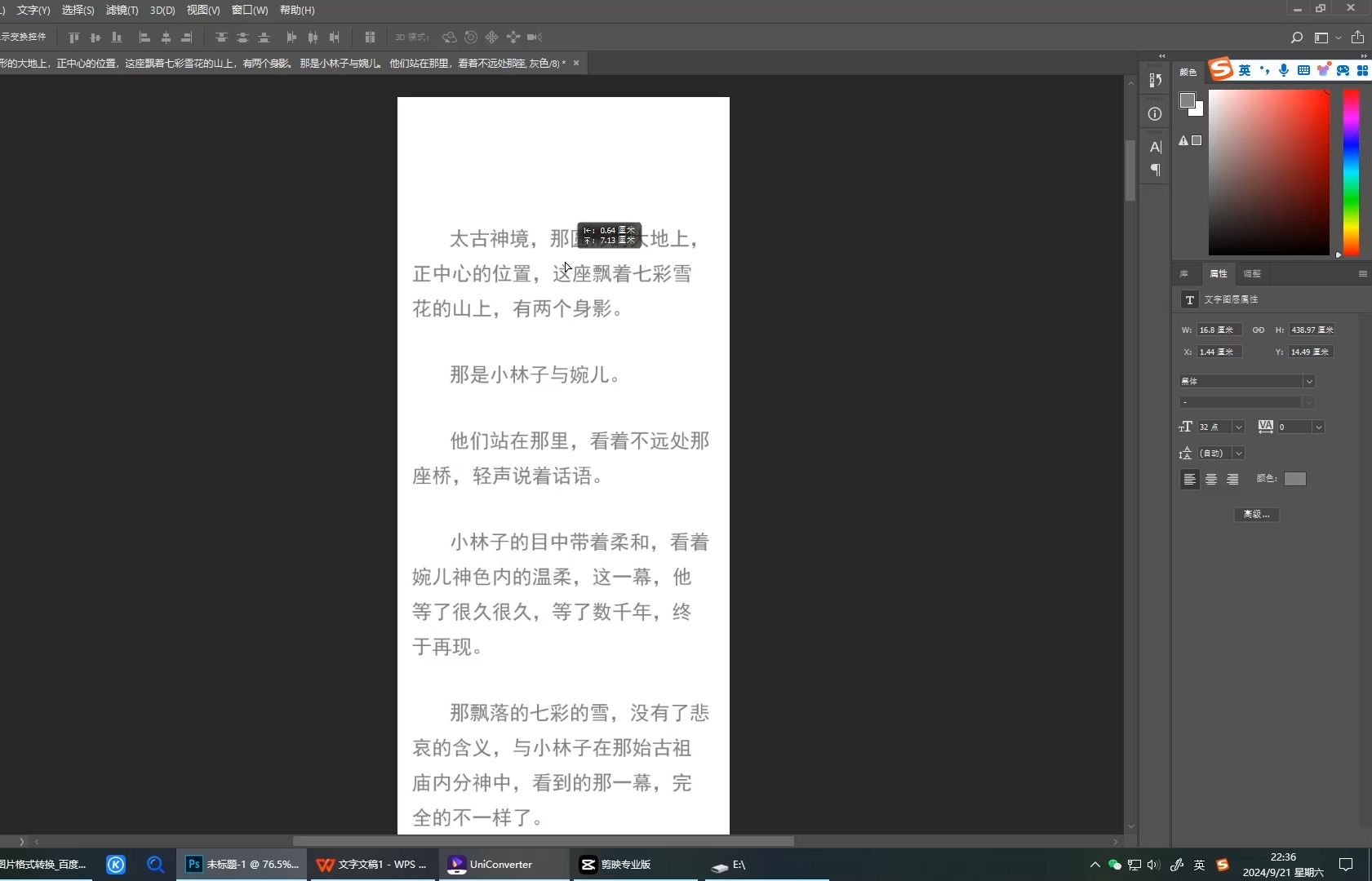Click the W width input field
This screenshot has height=881, width=1372.
1219,330
